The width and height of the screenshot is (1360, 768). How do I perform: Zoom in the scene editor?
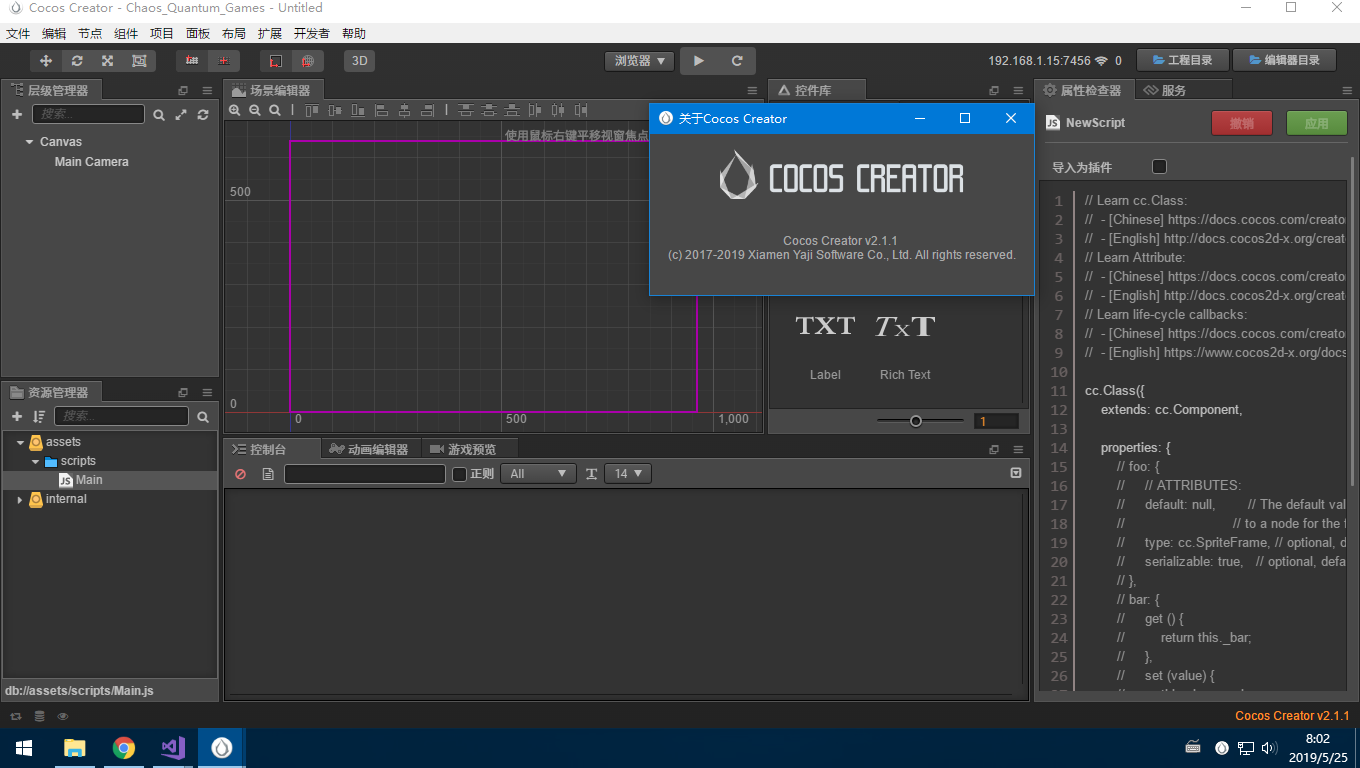pos(235,111)
